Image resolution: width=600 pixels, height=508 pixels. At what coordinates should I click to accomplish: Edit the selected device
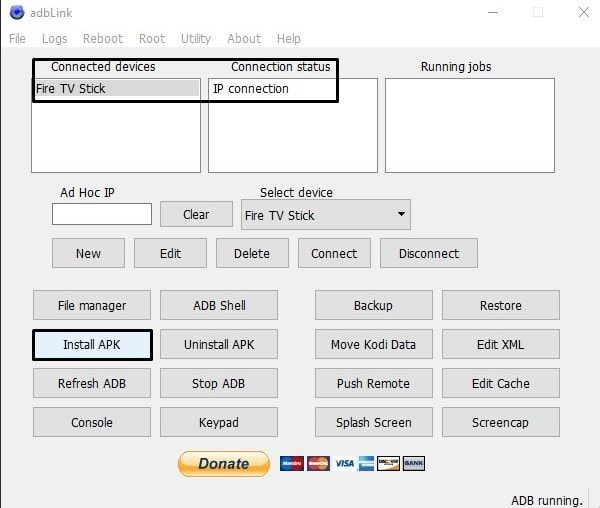[170, 253]
